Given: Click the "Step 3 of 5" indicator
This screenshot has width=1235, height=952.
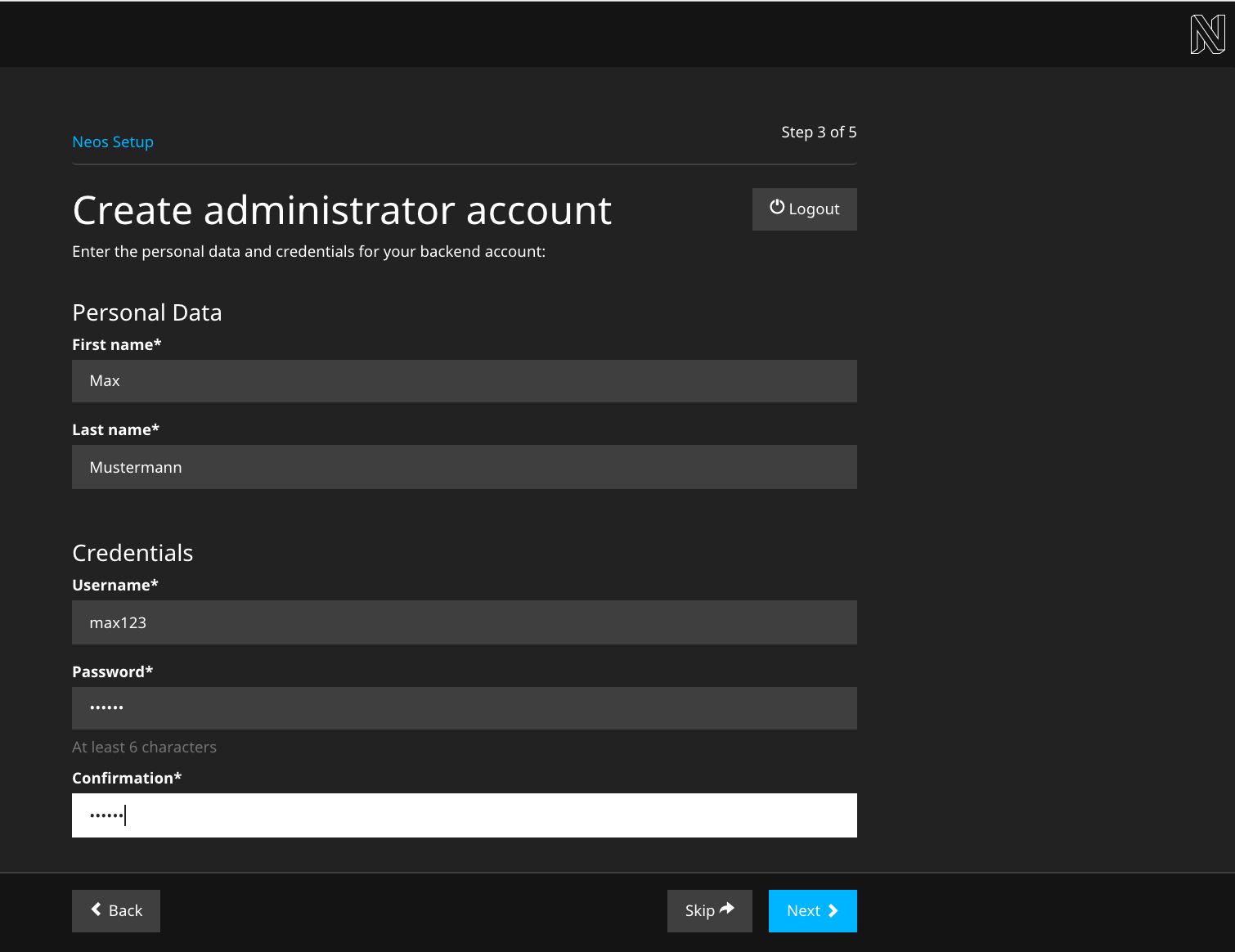Looking at the screenshot, I should [819, 132].
